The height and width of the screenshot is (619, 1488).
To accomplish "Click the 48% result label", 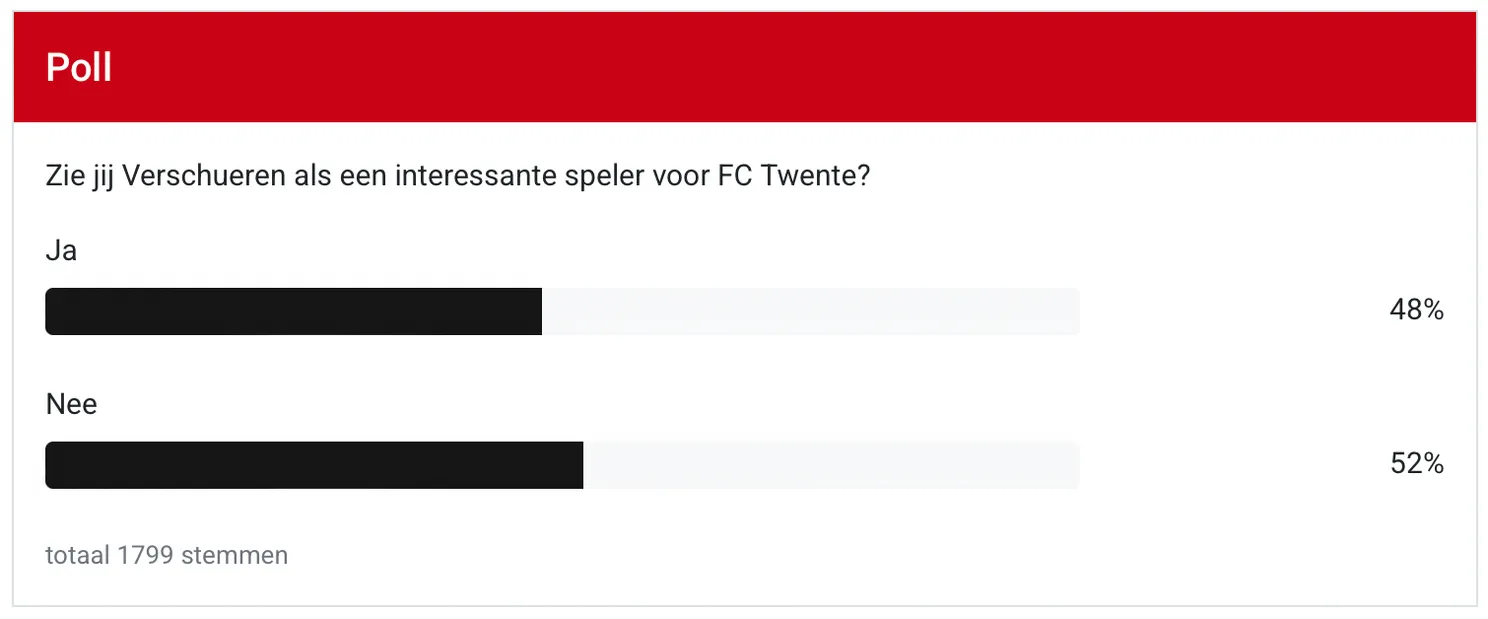I will click(x=1417, y=310).
